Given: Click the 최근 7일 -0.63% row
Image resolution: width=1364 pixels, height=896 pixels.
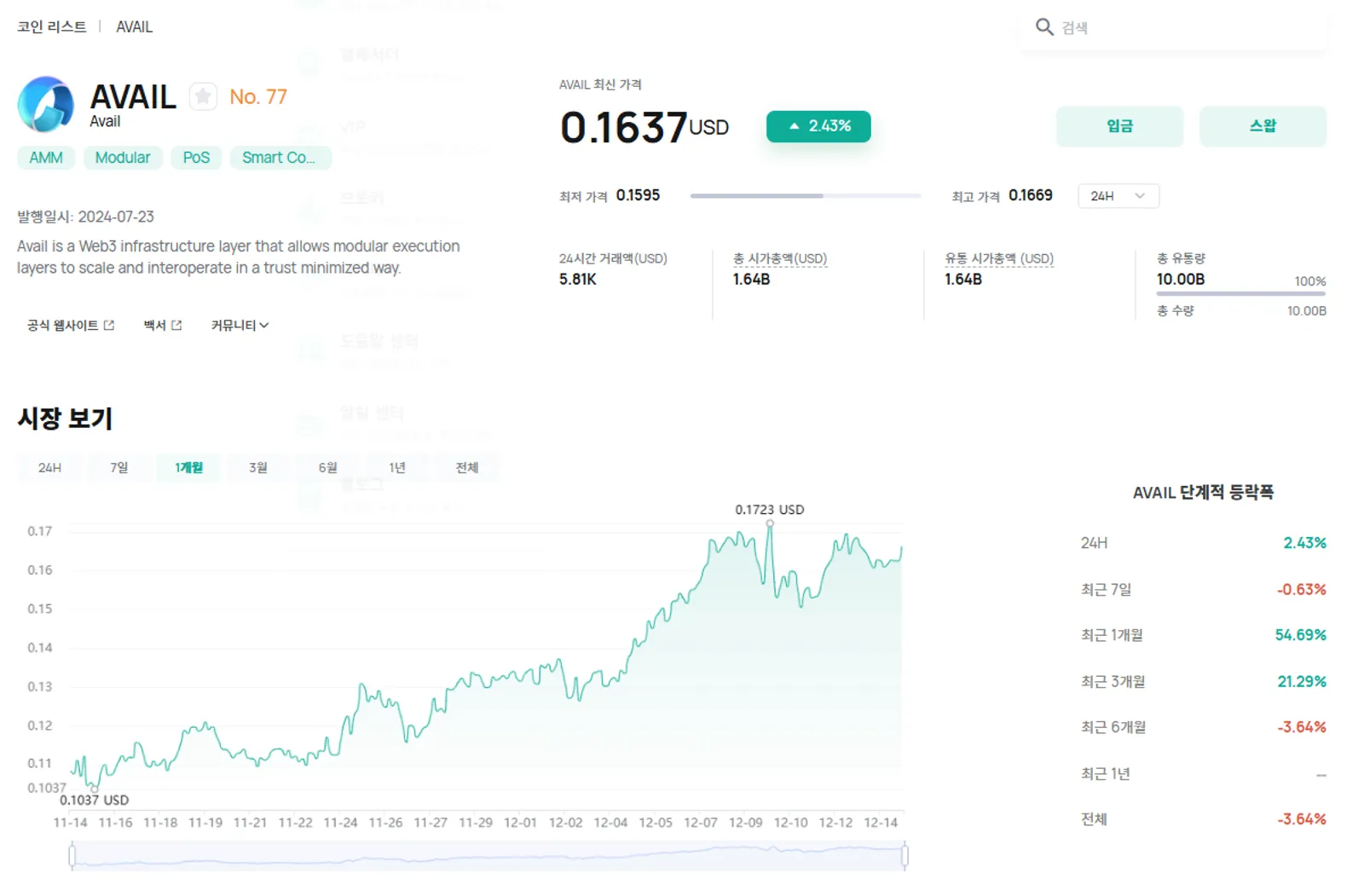Looking at the screenshot, I should point(1203,589).
